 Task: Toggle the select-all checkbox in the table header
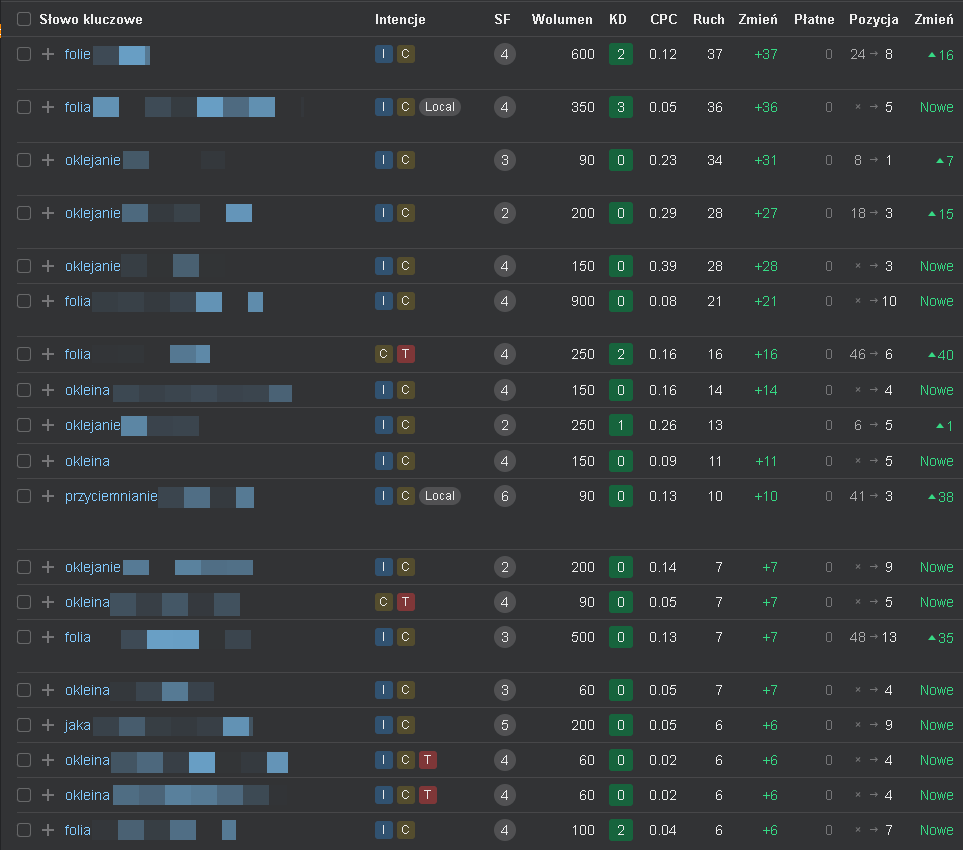pos(24,19)
